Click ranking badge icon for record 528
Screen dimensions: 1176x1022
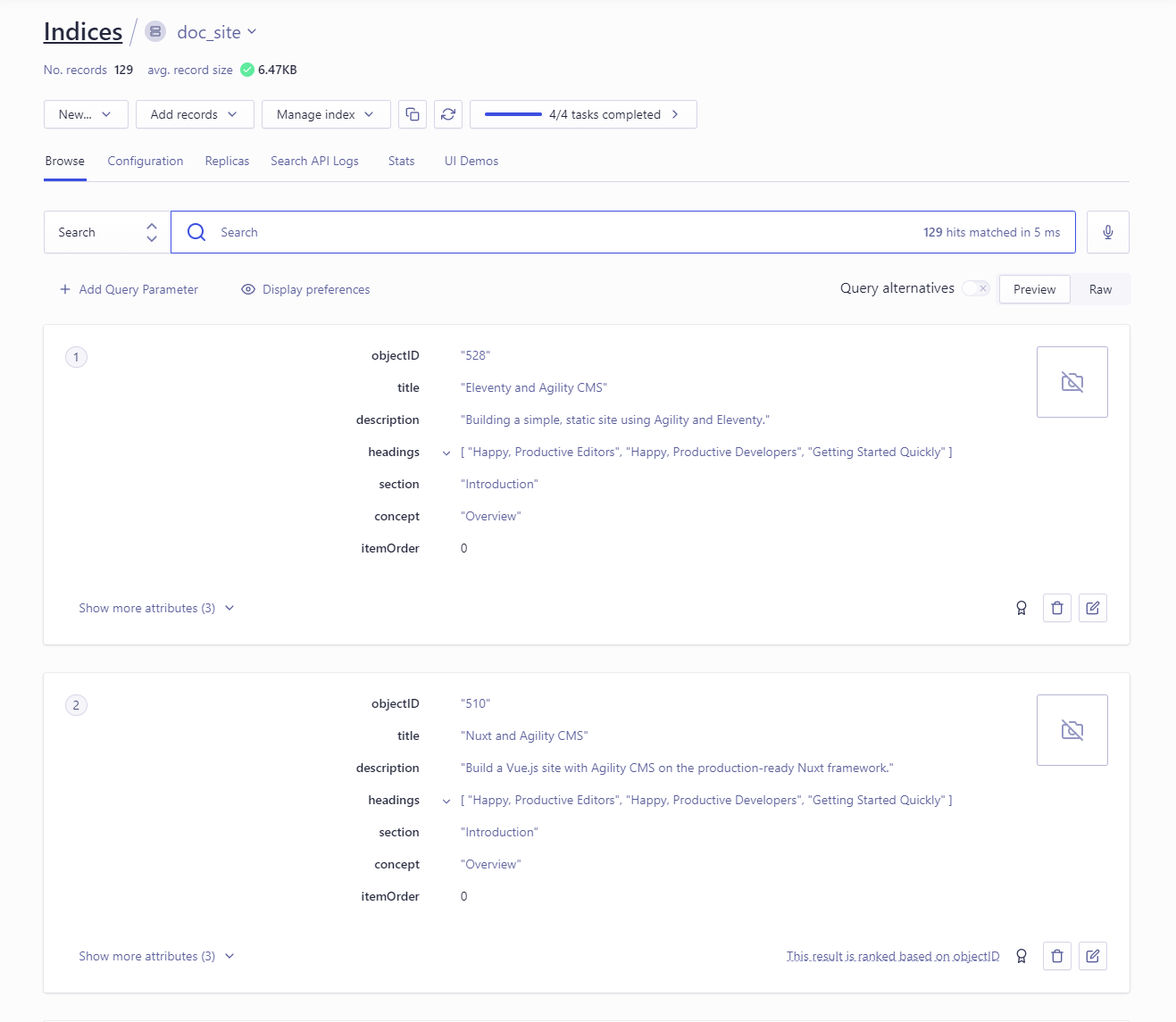(x=1022, y=608)
